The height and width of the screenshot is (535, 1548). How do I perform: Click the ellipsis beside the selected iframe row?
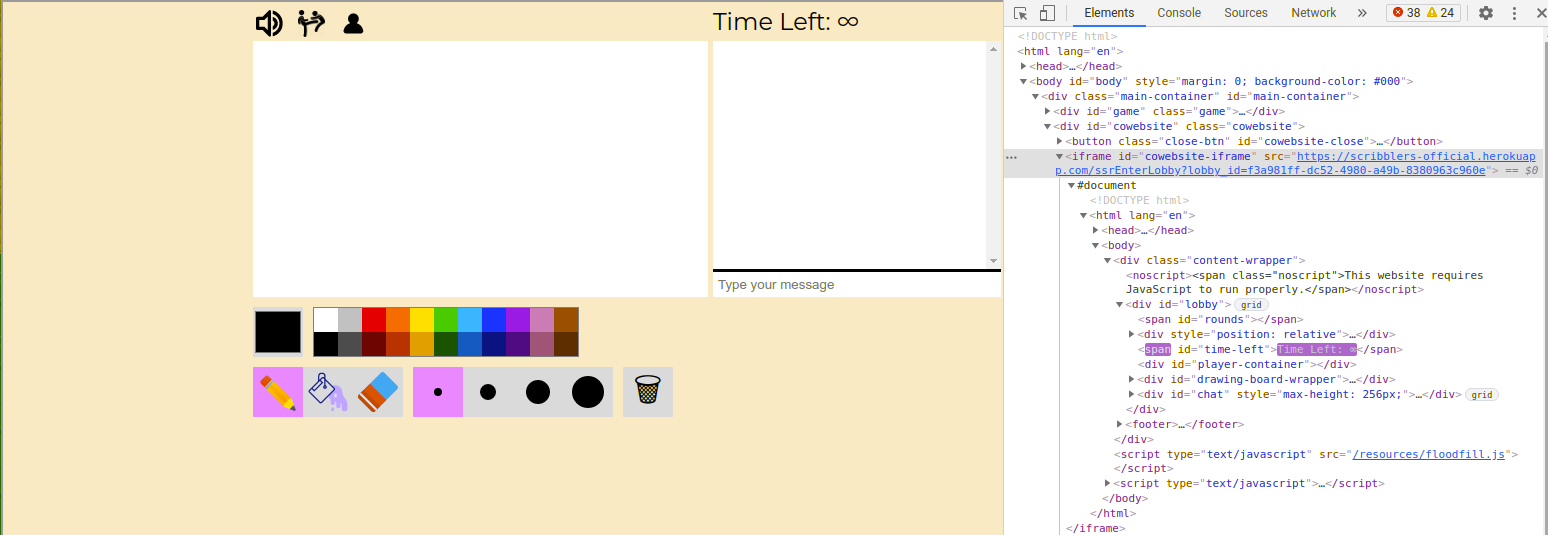pos(1012,157)
